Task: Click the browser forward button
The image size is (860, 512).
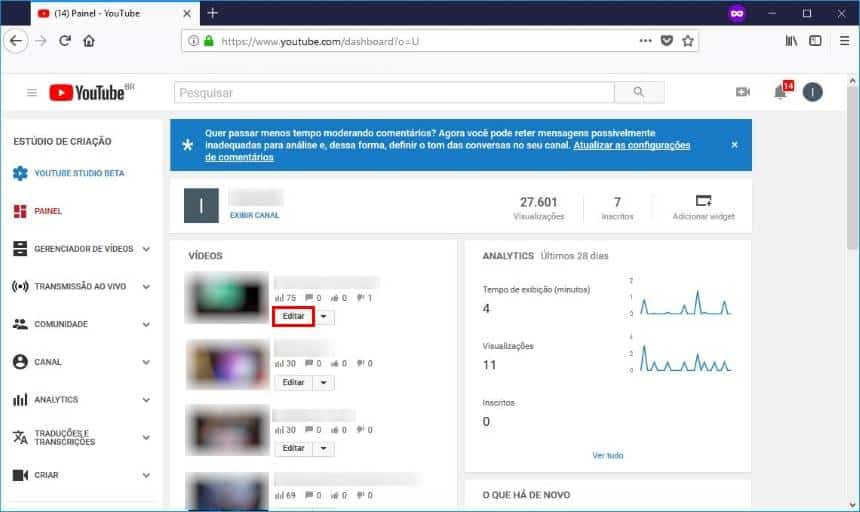Action: pyautogui.click(x=41, y=41)
